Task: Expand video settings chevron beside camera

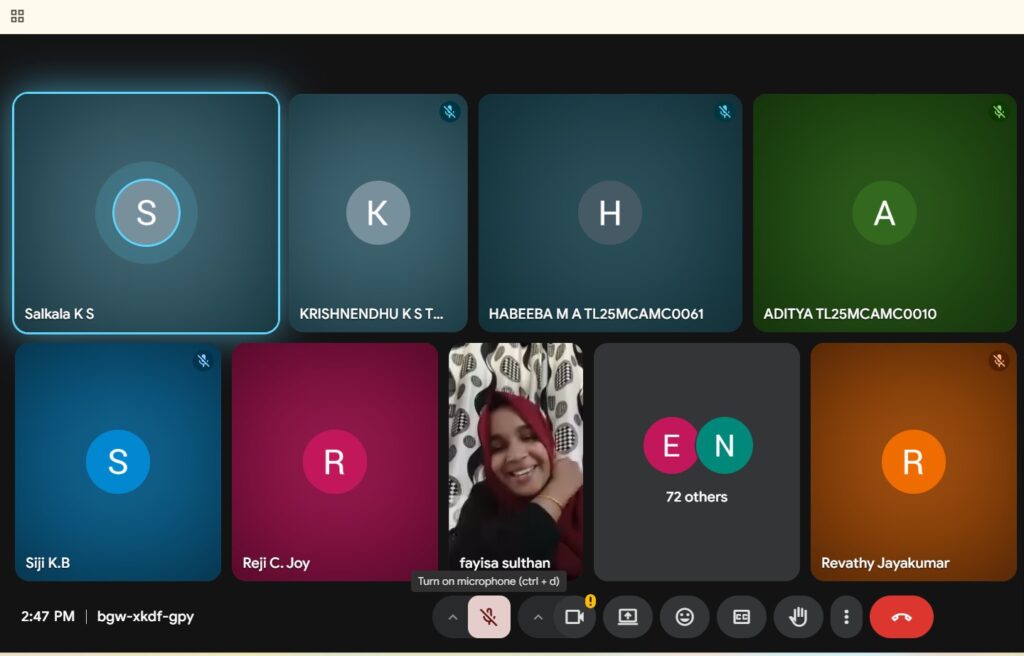Action: tap(538, 617)
